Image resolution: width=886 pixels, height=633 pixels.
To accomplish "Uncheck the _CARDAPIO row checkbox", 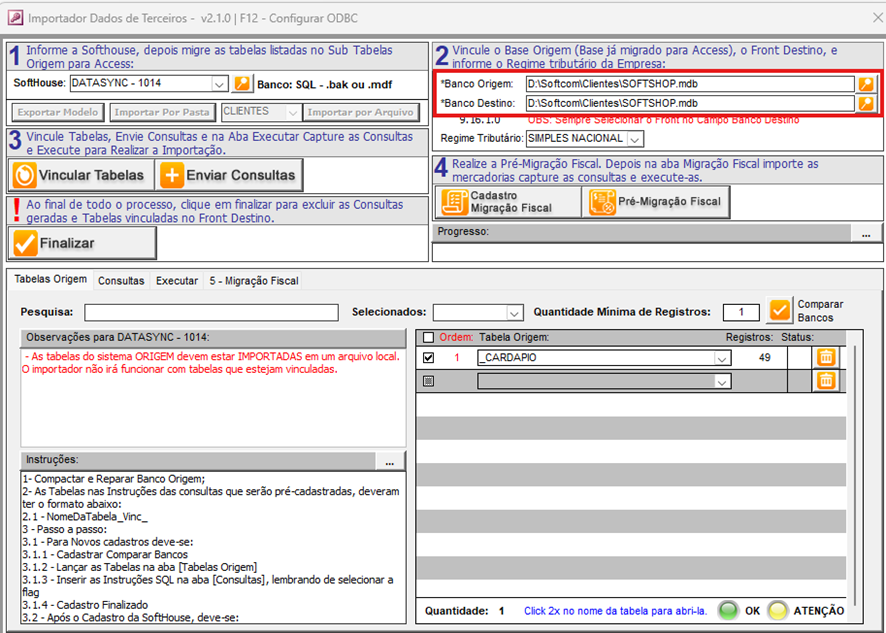I will tap(429, 358).
